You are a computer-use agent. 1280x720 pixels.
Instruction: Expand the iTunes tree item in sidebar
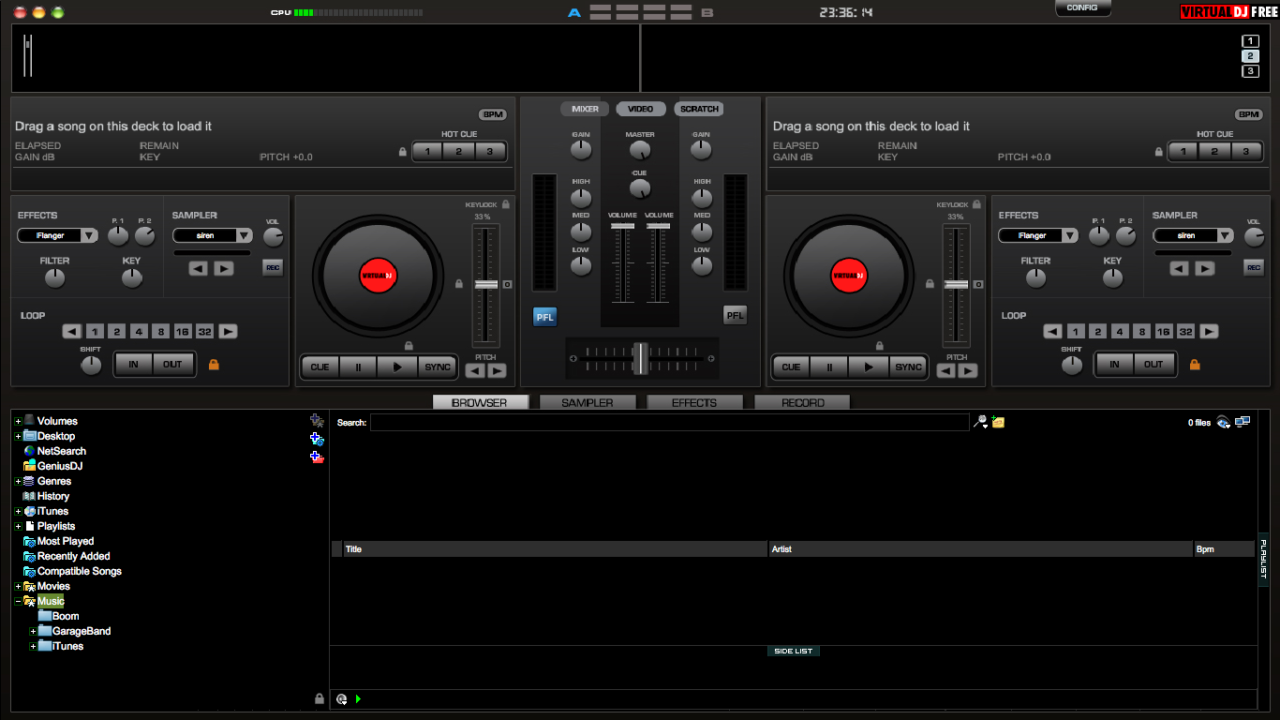(17, 511)
